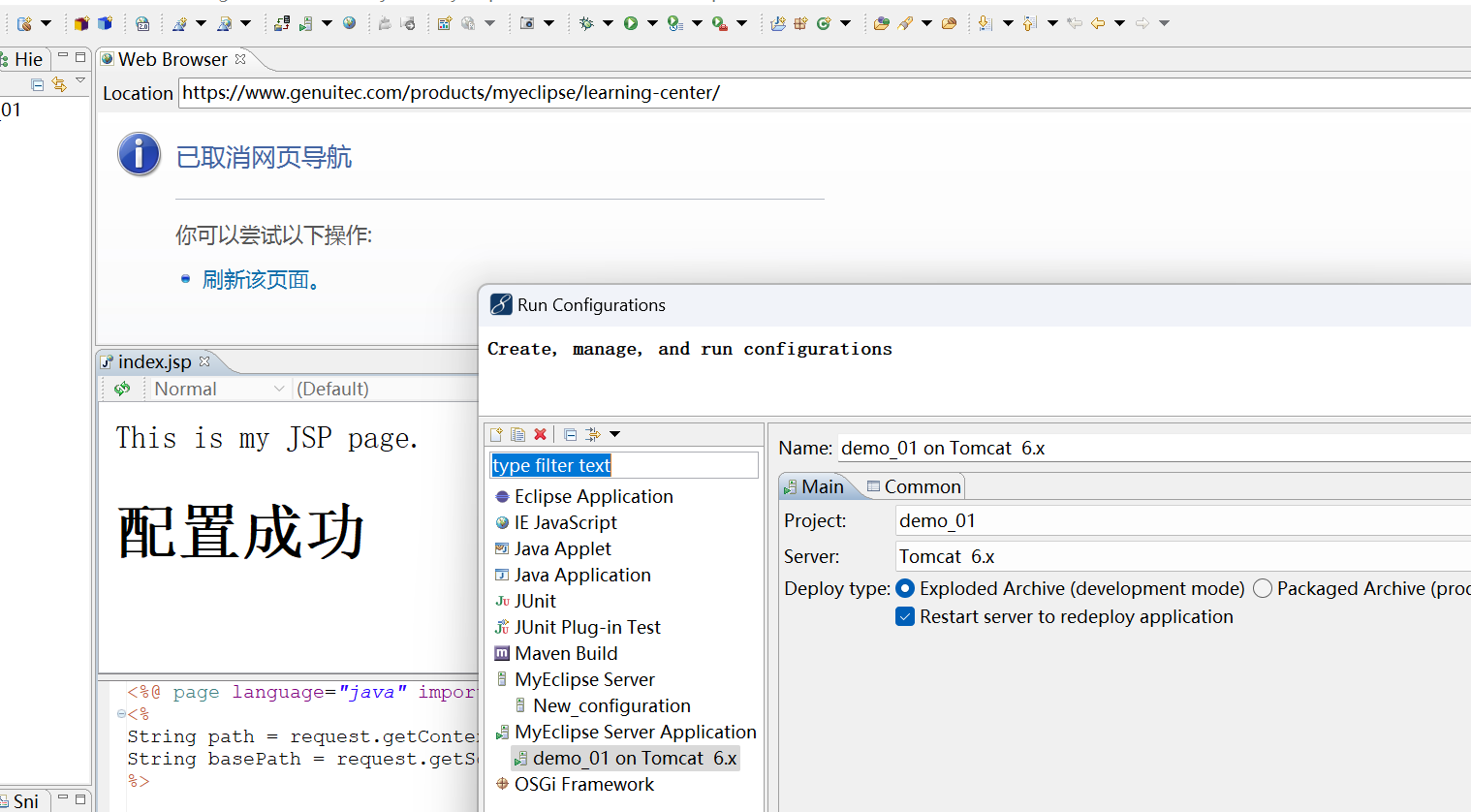This screenshot has height=812, width=1471.
Task: Close the index.jsp tab
Action: (204, 361)
